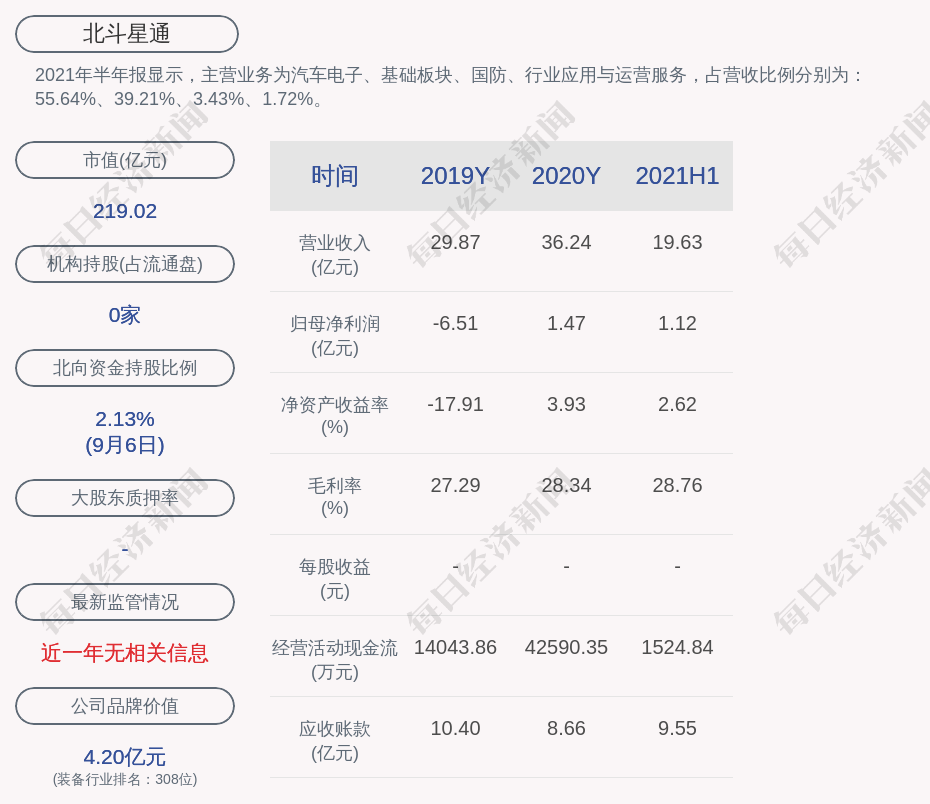Select the 应收账款 2021H1 value 9.55

coord(677,728)
